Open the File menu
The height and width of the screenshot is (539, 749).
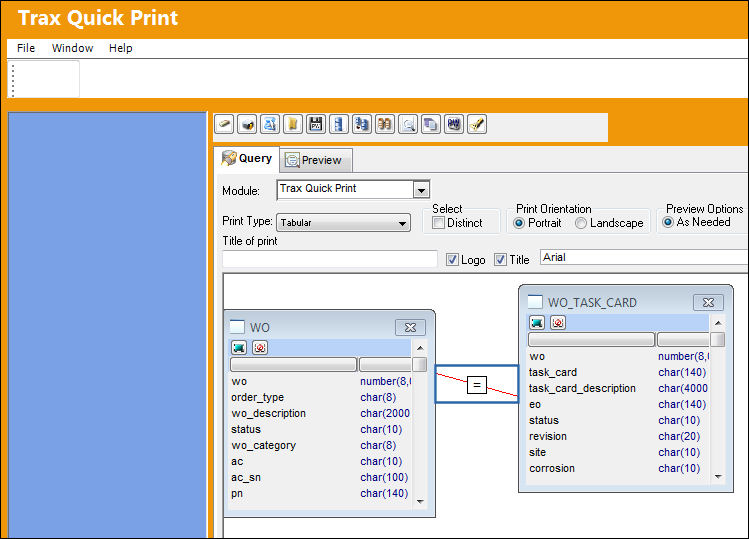tap(26, 48)
